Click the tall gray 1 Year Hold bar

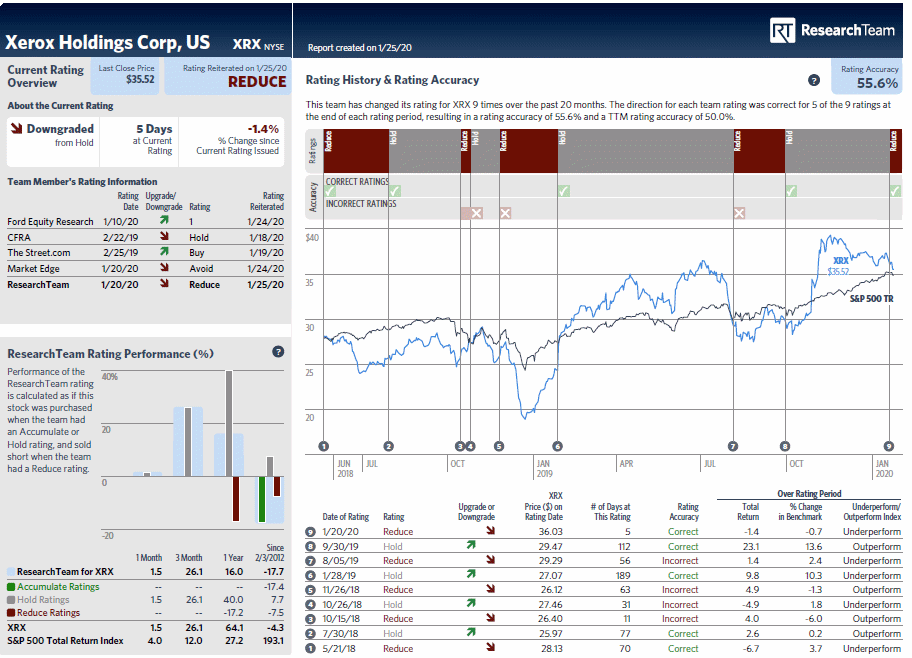[229, 424]
